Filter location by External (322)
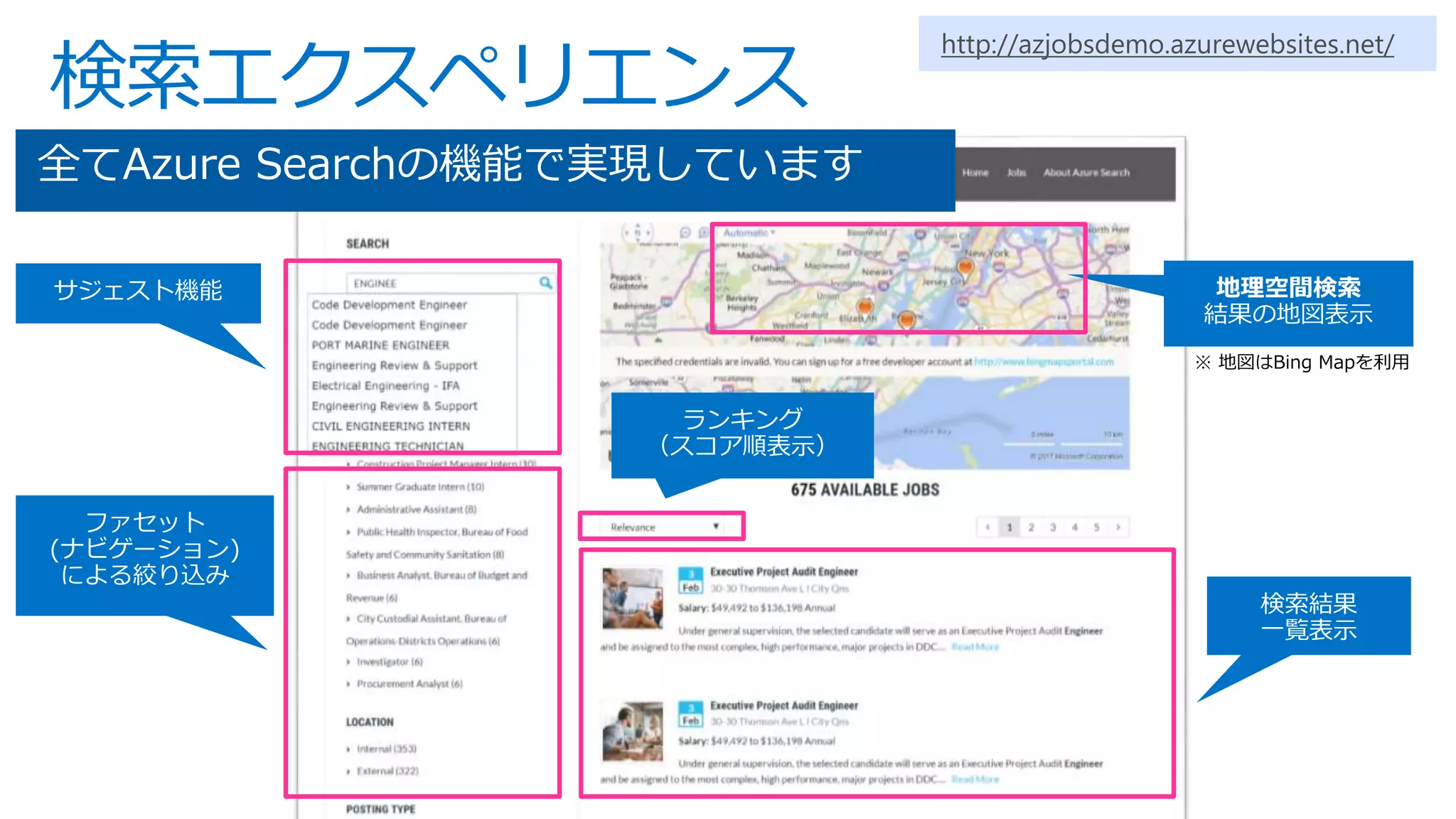This screenshot has height=819, width=1456. click(x=387, y=771)
